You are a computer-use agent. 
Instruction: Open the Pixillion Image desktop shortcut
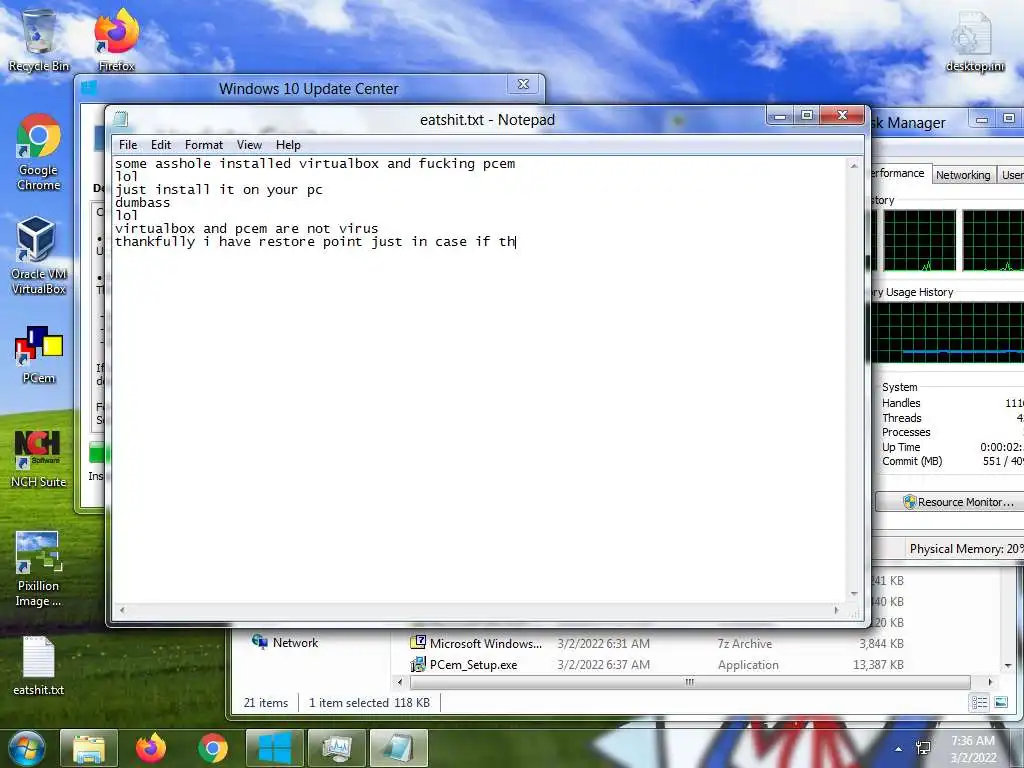click(x=39, y=569)
